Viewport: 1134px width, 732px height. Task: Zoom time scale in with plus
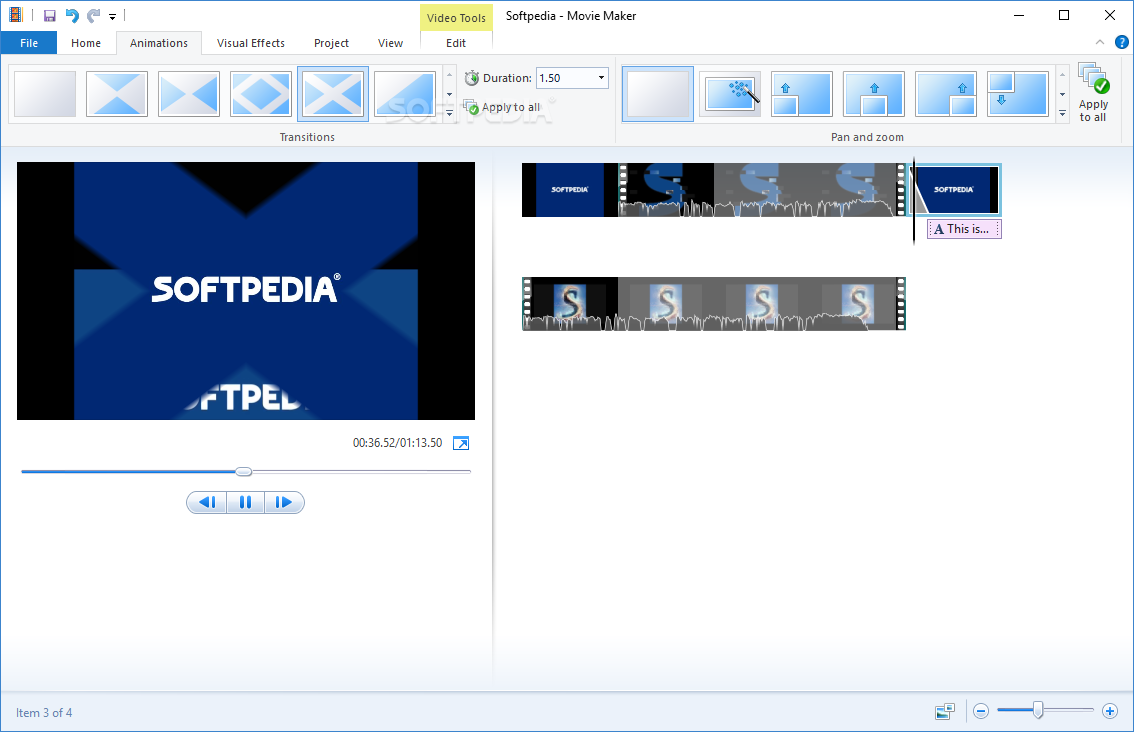pyautogui.click(x=1110, y=712)
